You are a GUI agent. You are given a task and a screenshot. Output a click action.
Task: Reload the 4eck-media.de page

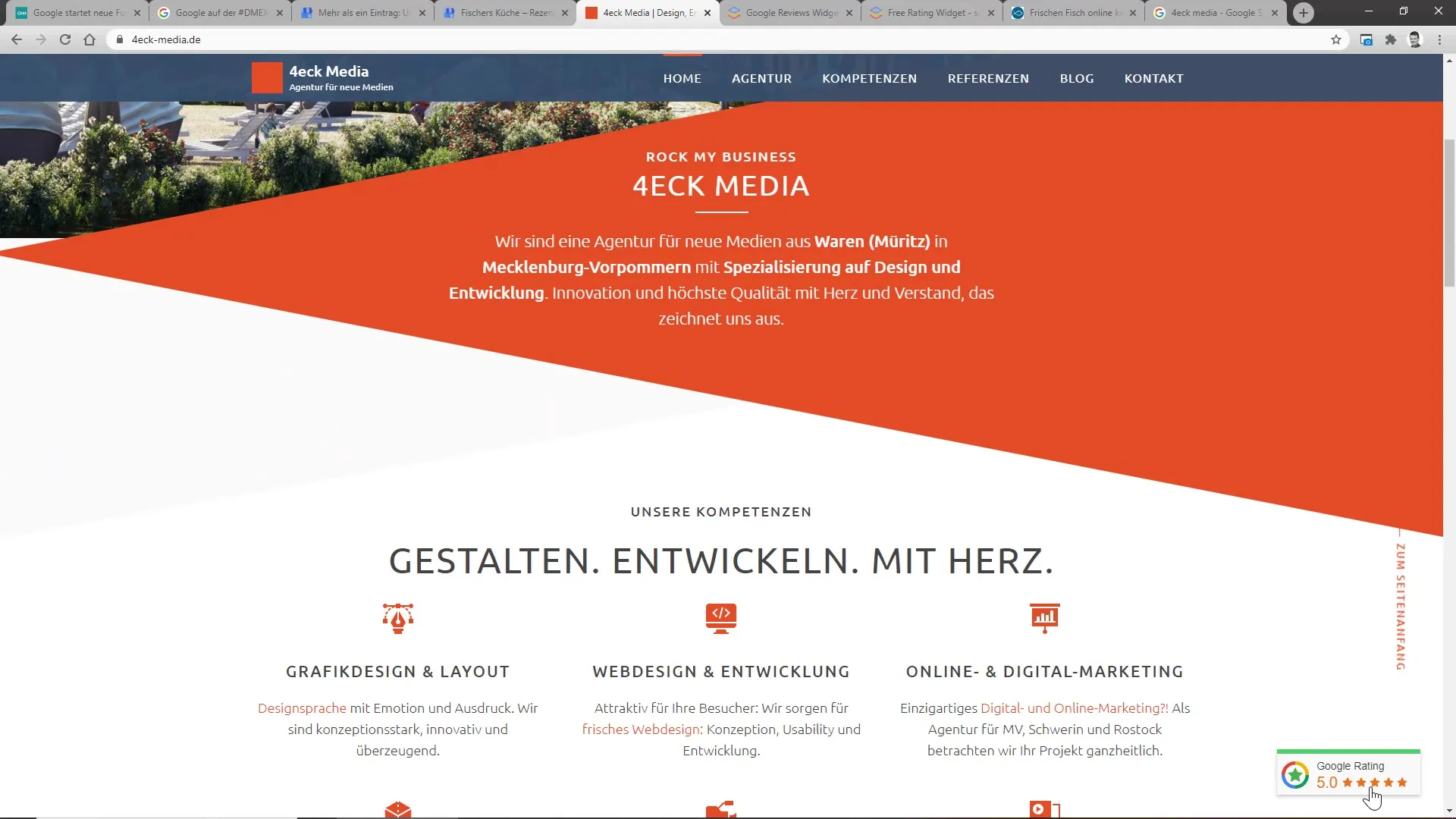(65, 39)
